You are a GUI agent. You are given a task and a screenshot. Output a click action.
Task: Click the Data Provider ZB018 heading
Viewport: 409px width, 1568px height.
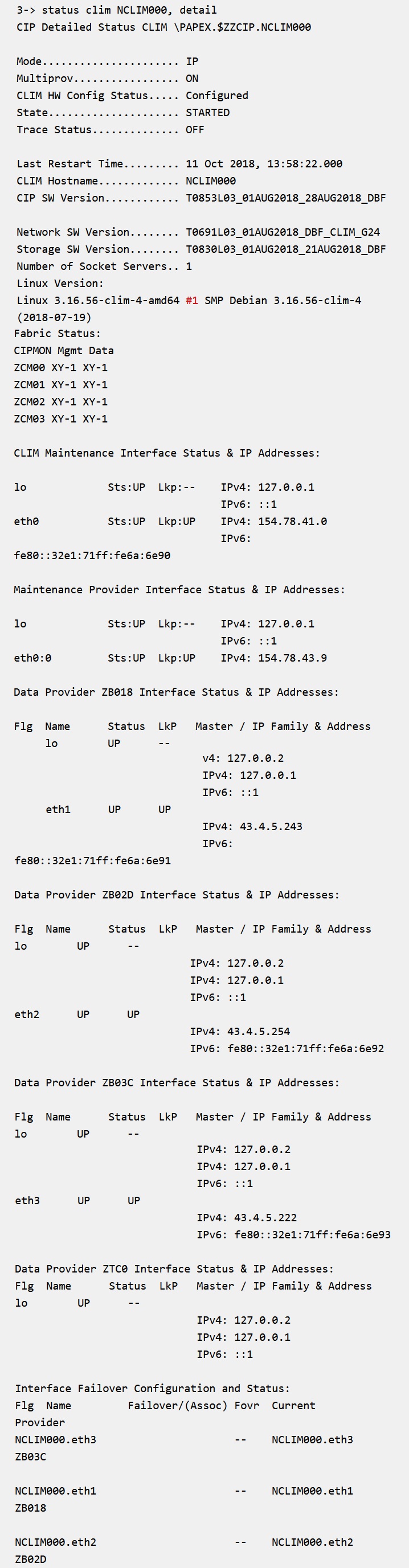tap(176, 692)
